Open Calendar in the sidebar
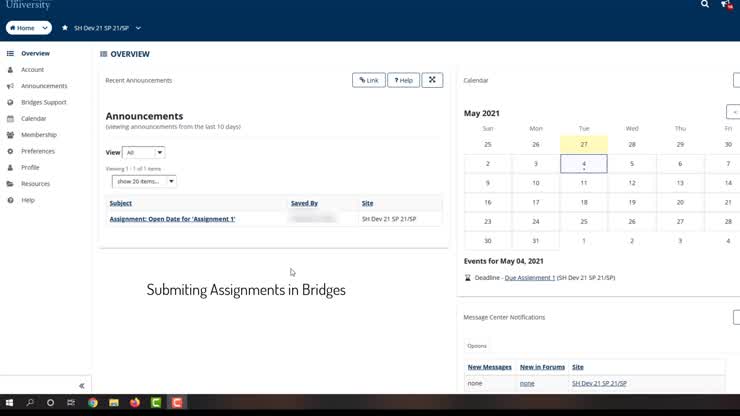 click(34, 119)
